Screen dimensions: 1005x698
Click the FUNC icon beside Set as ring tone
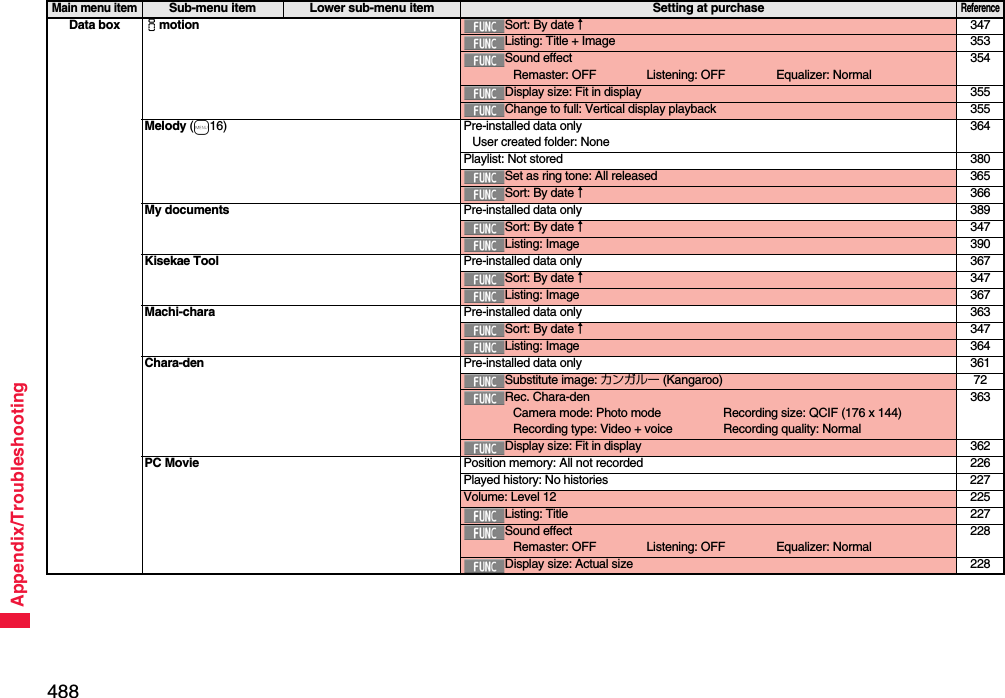click(x=484, y=176)
